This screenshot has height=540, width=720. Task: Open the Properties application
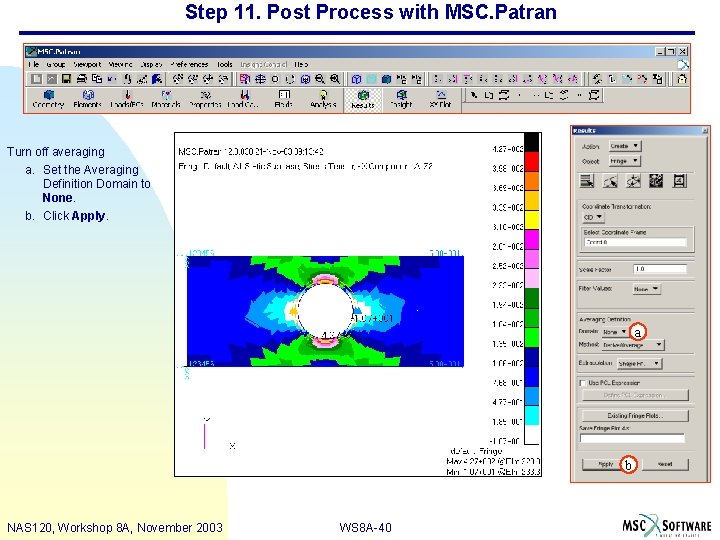point(205,99)
